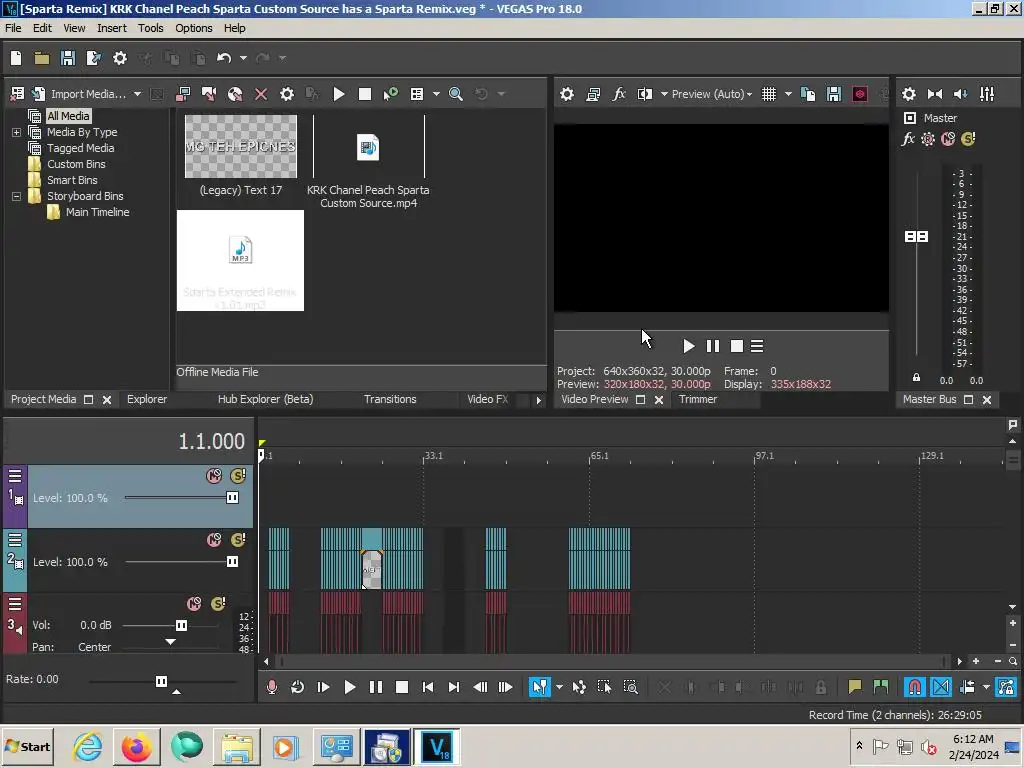Open the Hub Explorer (Beta) tab

point(265,399)
